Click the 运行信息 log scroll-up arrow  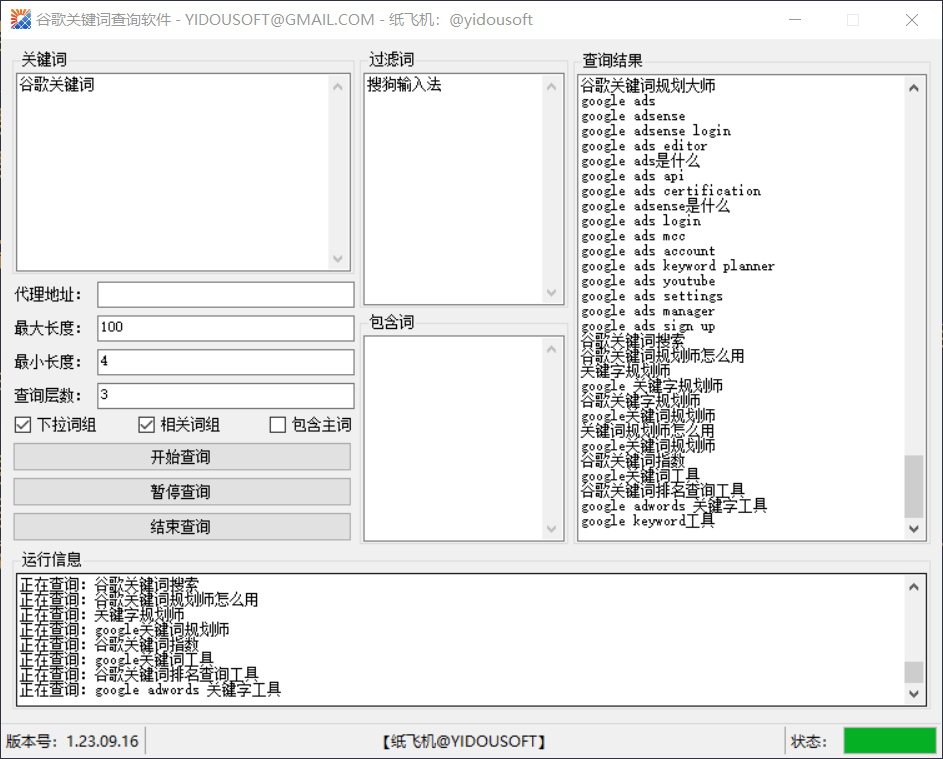pos(914,587)
